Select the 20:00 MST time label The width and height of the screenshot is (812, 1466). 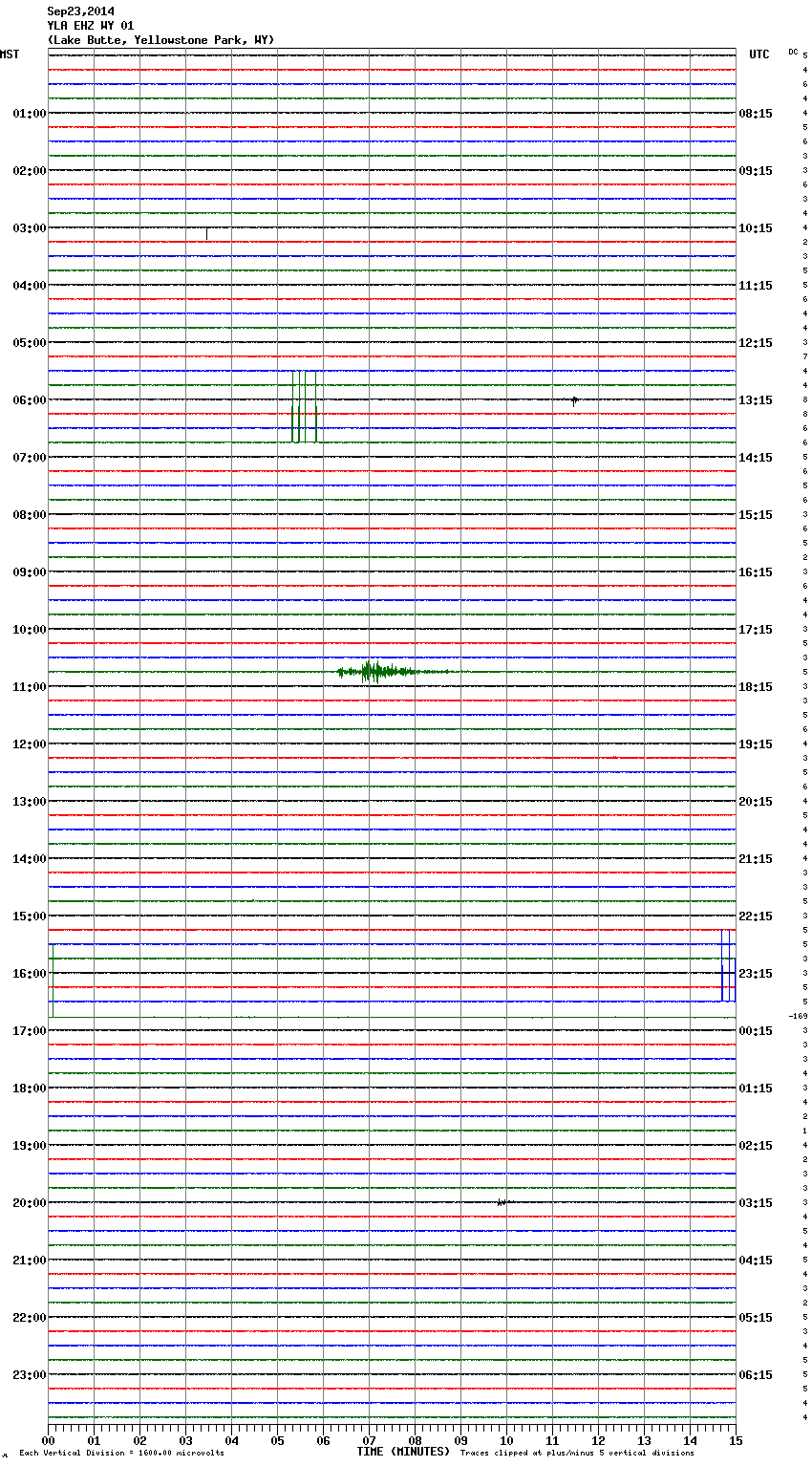(30, 1203)
